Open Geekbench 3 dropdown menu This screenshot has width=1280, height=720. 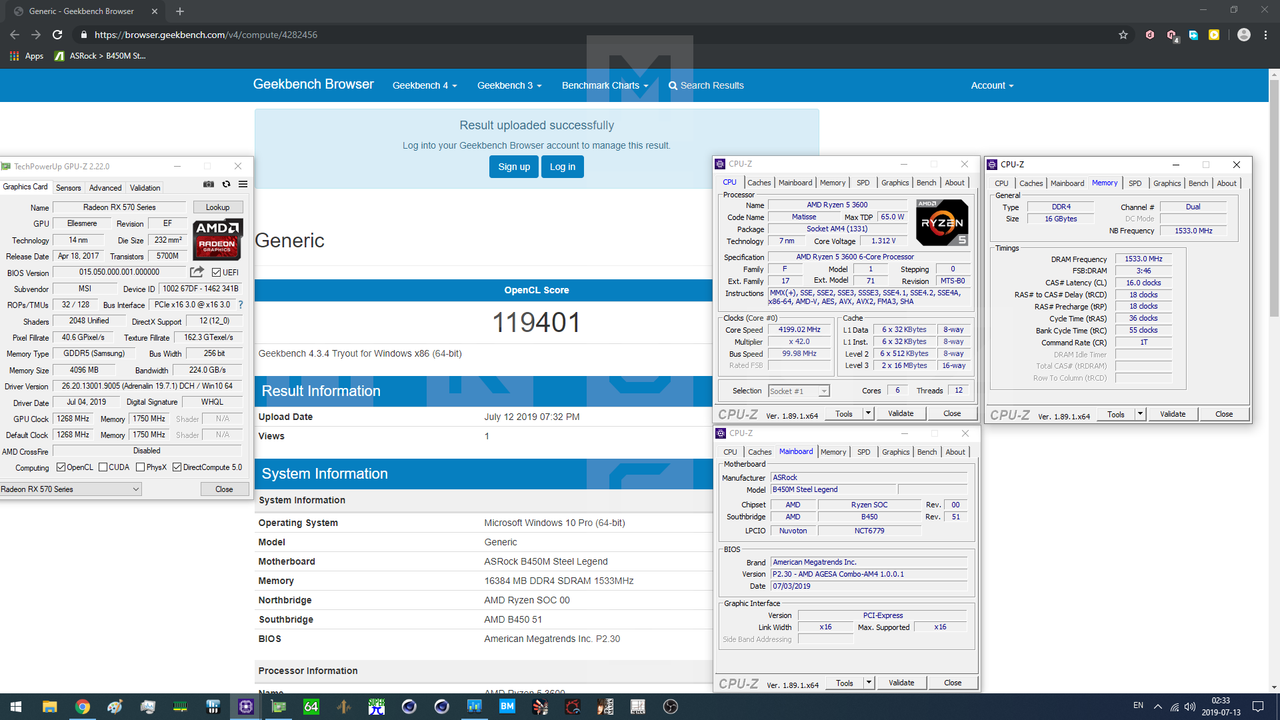pyautogui.click(x=509, y=86)
